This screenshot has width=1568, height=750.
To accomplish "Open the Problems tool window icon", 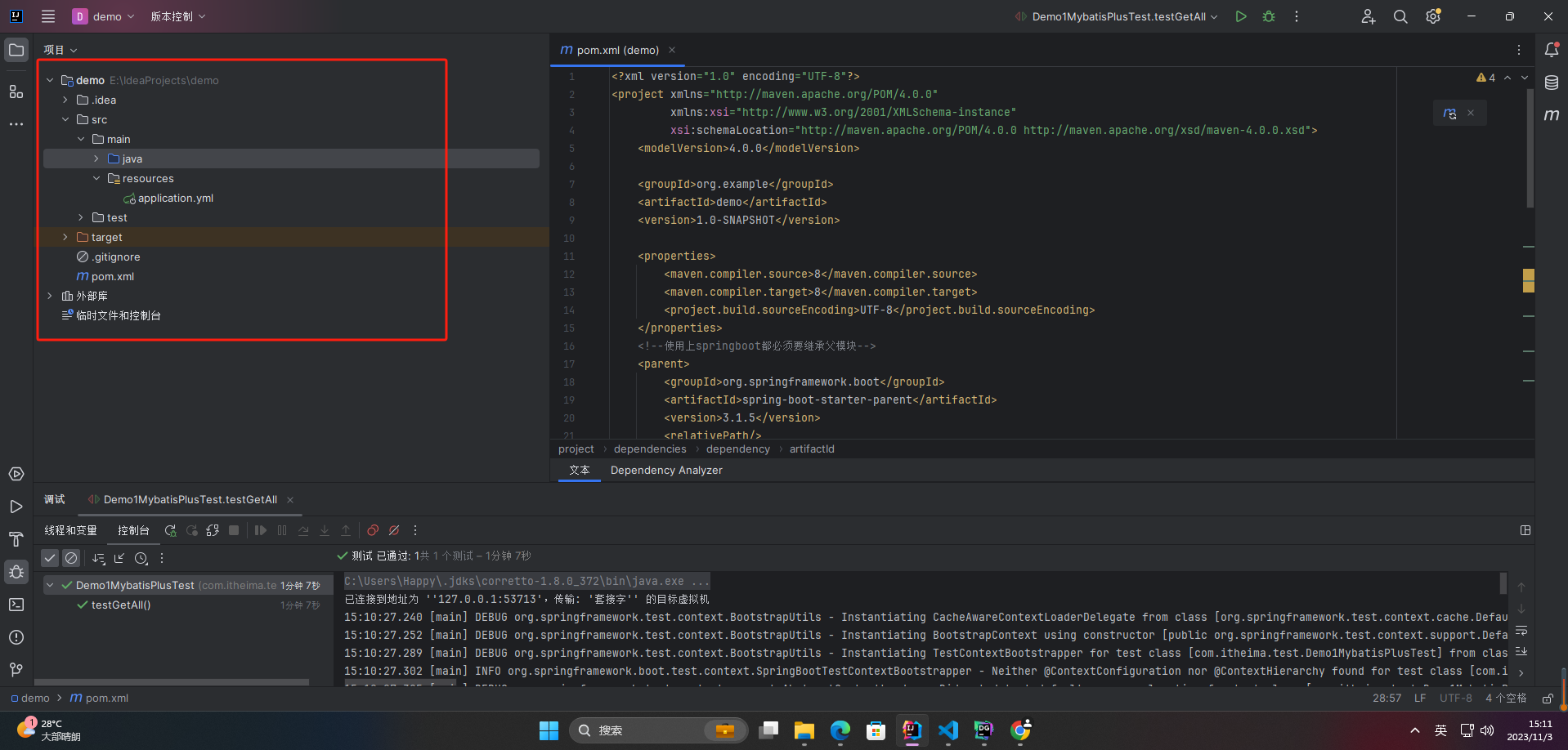I will (16, 637).
